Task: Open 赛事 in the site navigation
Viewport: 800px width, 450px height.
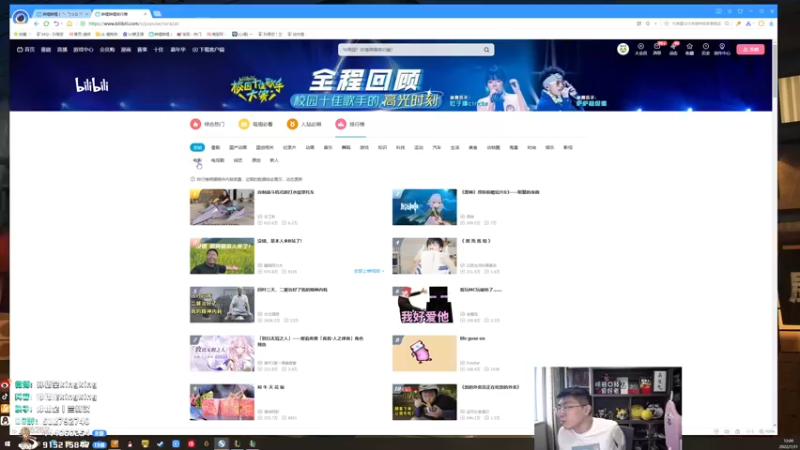Action: [142, 49]
